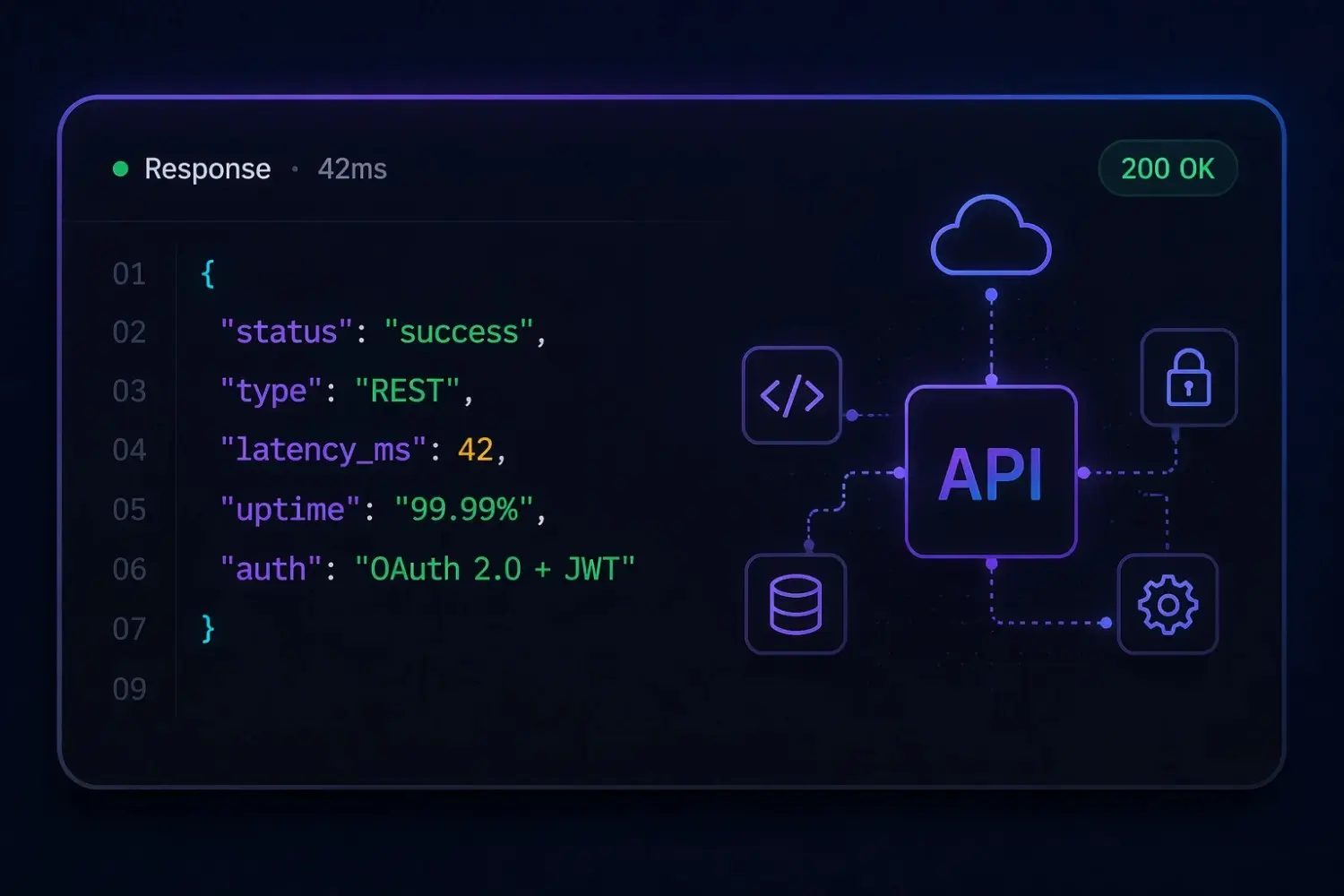This screenshot has height=896, width=1344.
Task: Click line number 01
Action: [129, 274]
